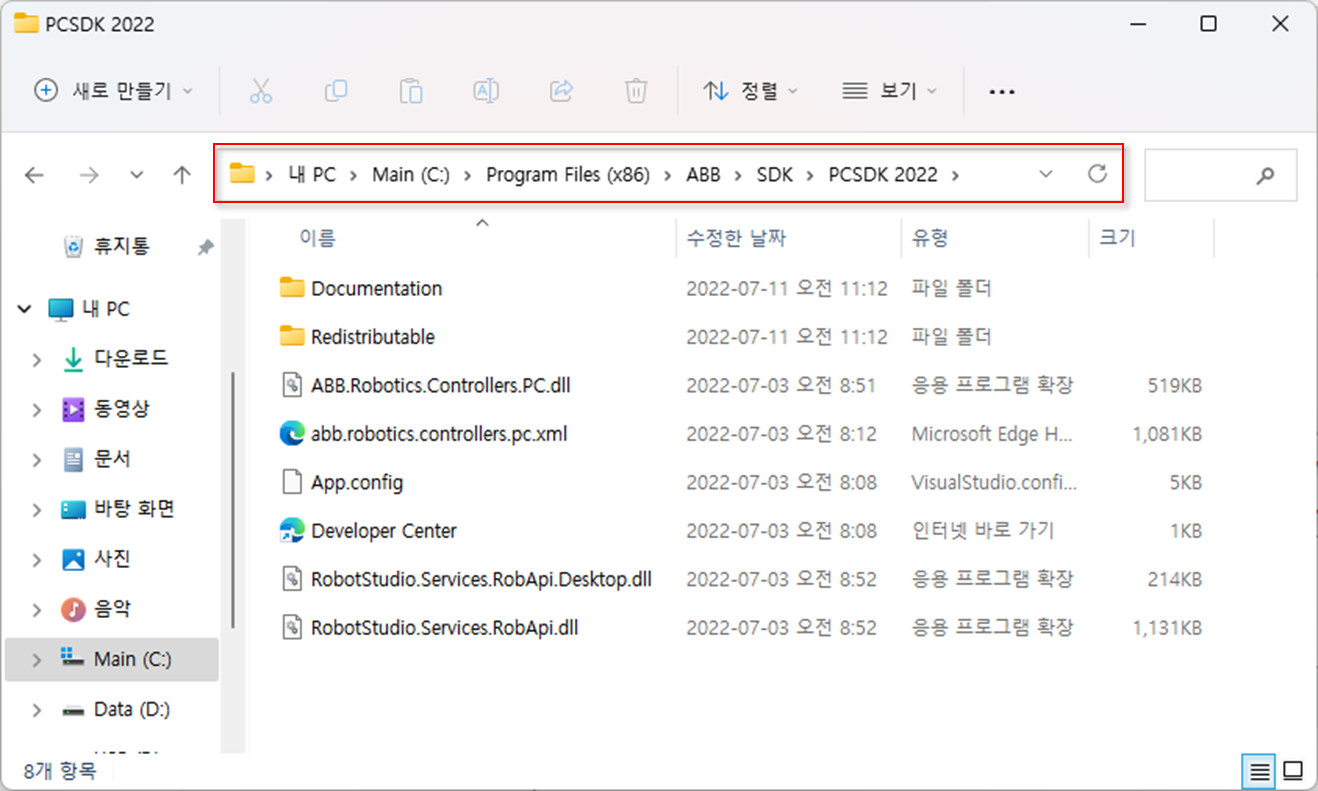
Task: Open the three-dot See more menu
Action: click(x=1002, y=91)
